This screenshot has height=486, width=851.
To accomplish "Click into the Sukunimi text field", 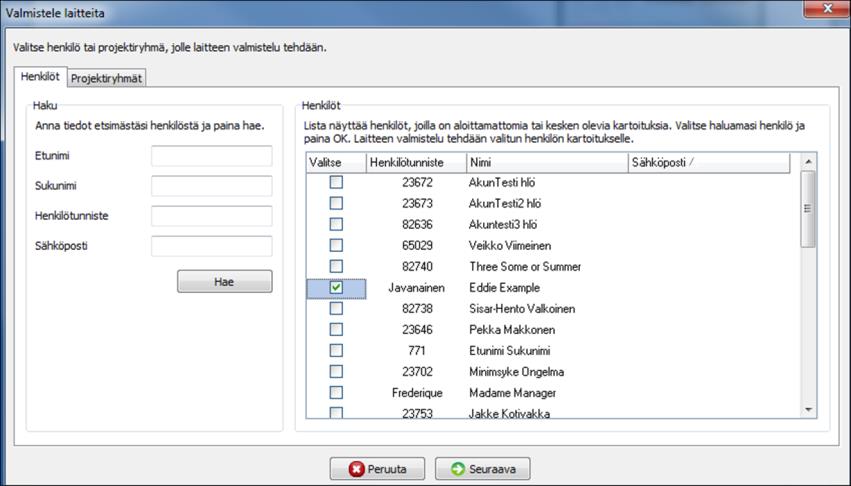I will (x=212, y=186).
